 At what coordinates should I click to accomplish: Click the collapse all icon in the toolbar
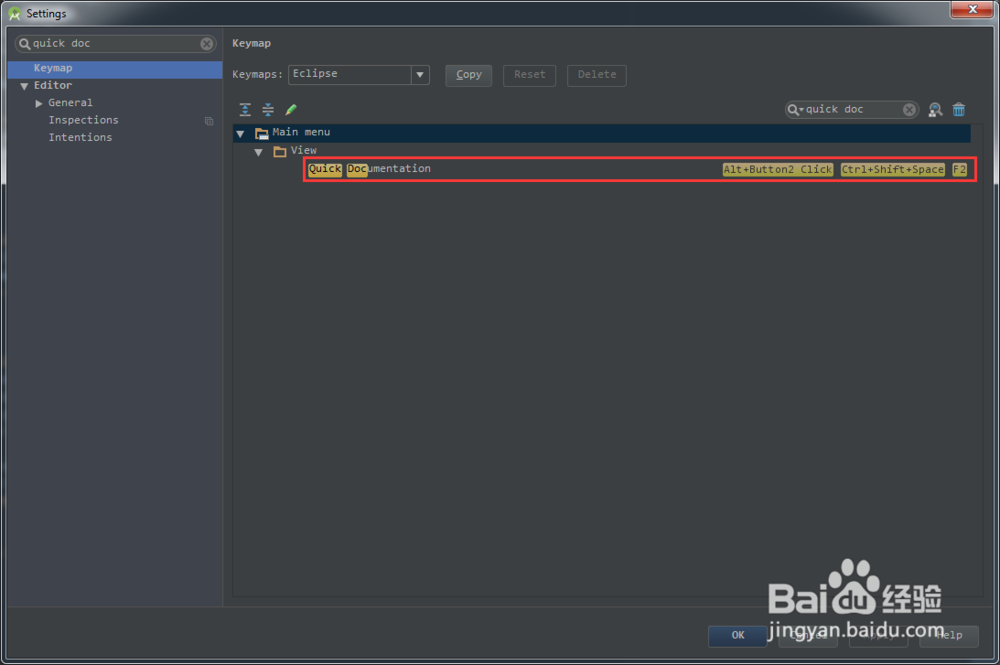pos(268,109)
